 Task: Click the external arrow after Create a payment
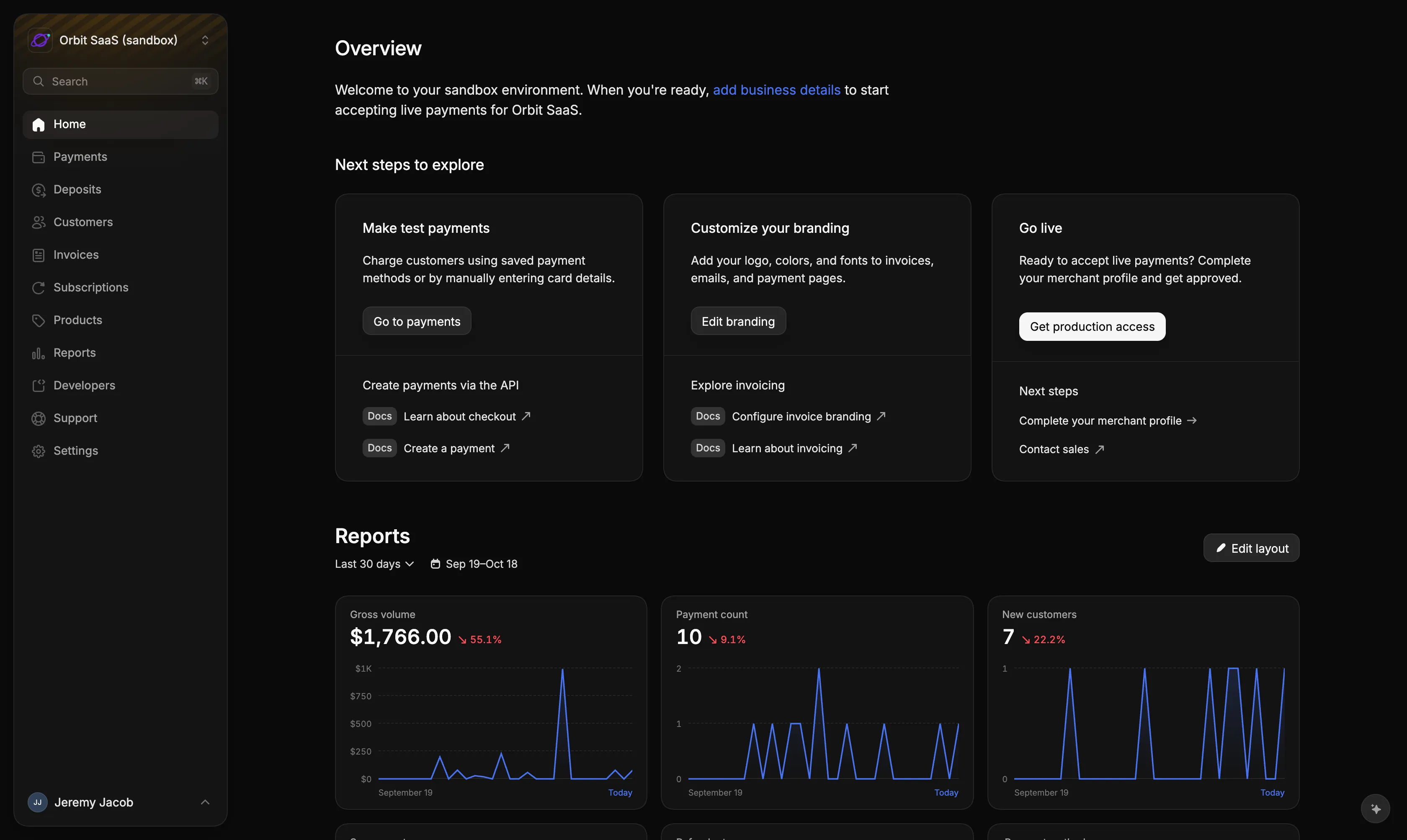point(505,448)
